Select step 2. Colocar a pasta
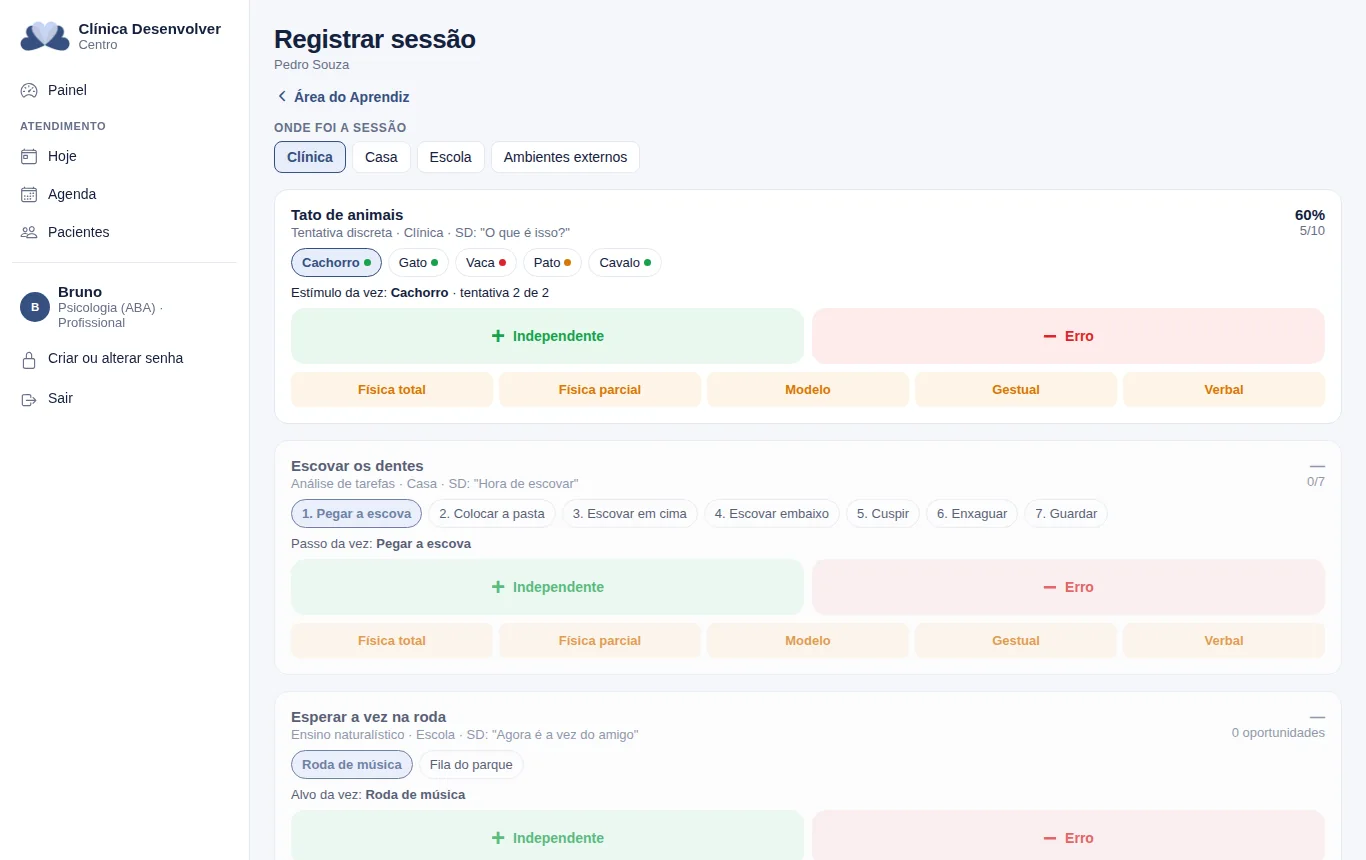The height and width of the screenshot is (860, 1366). click(492, 513)
